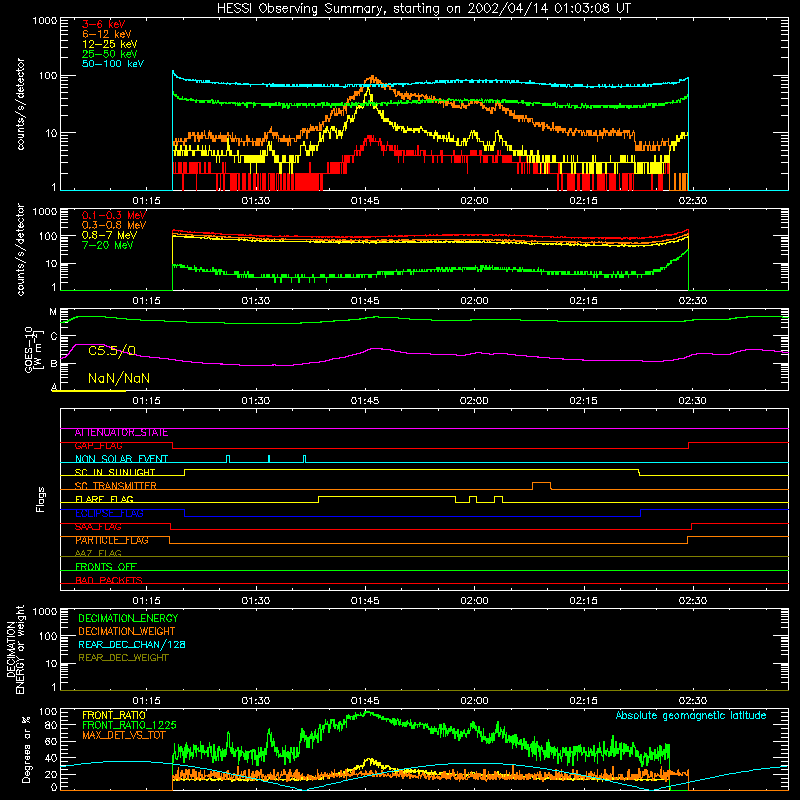The width and height of the screenshot is (800, 800).
Task: Click the REAR_DEC_CHAN/128 legend label
Action: click(132, 644)
